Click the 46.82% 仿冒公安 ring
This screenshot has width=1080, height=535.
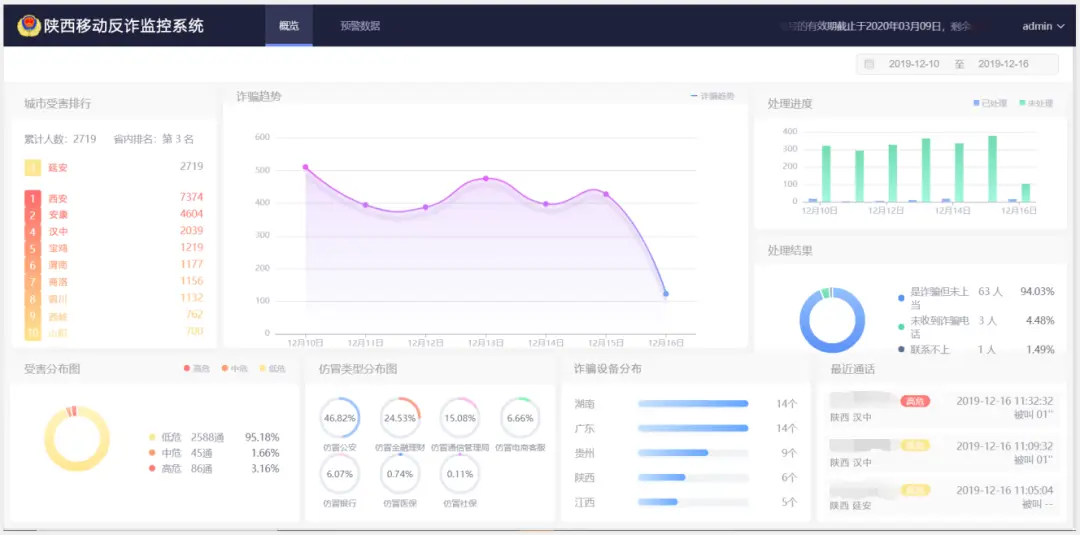pos(340,418)
